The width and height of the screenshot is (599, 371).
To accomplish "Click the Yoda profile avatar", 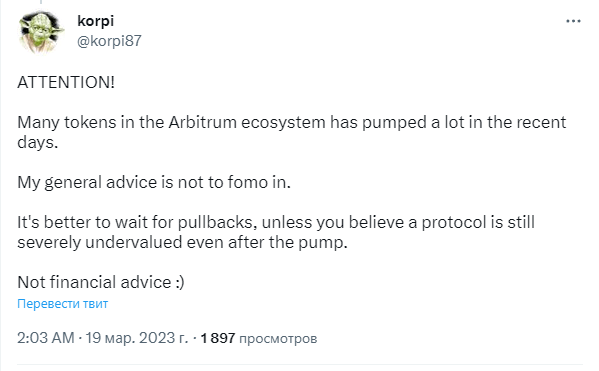I will coord(41,32).
